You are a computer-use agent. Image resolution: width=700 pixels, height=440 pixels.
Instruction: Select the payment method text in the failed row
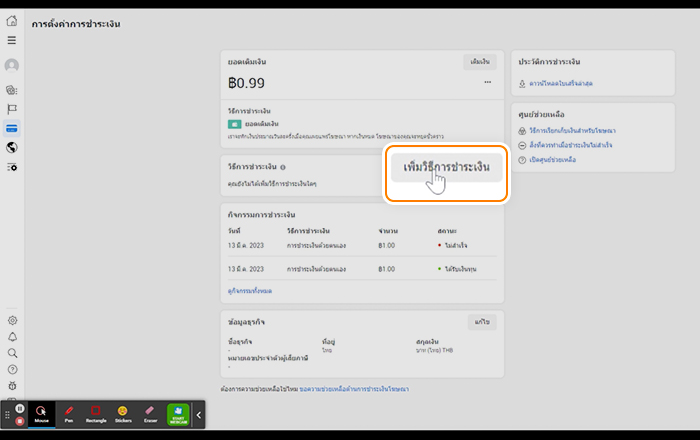317,245
